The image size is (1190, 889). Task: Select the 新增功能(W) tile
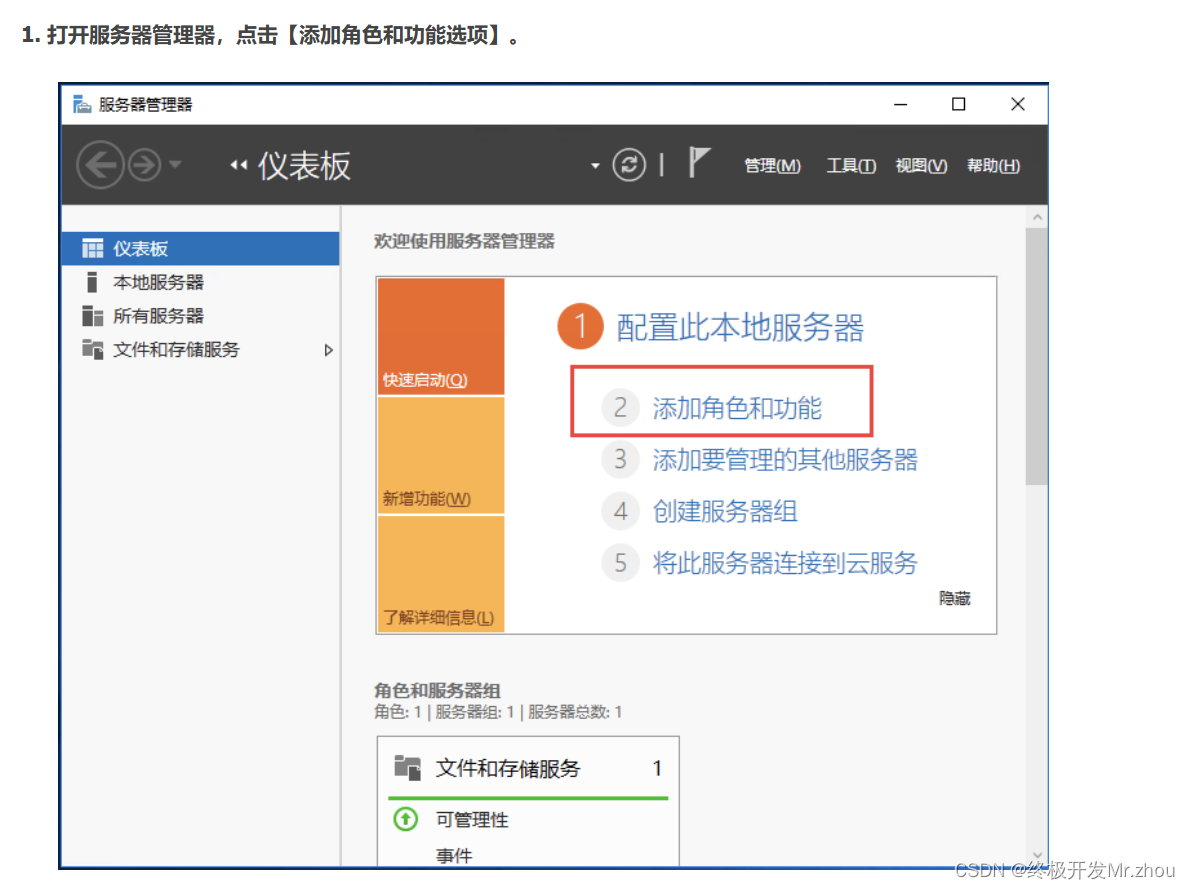click(x=441, y=456)
